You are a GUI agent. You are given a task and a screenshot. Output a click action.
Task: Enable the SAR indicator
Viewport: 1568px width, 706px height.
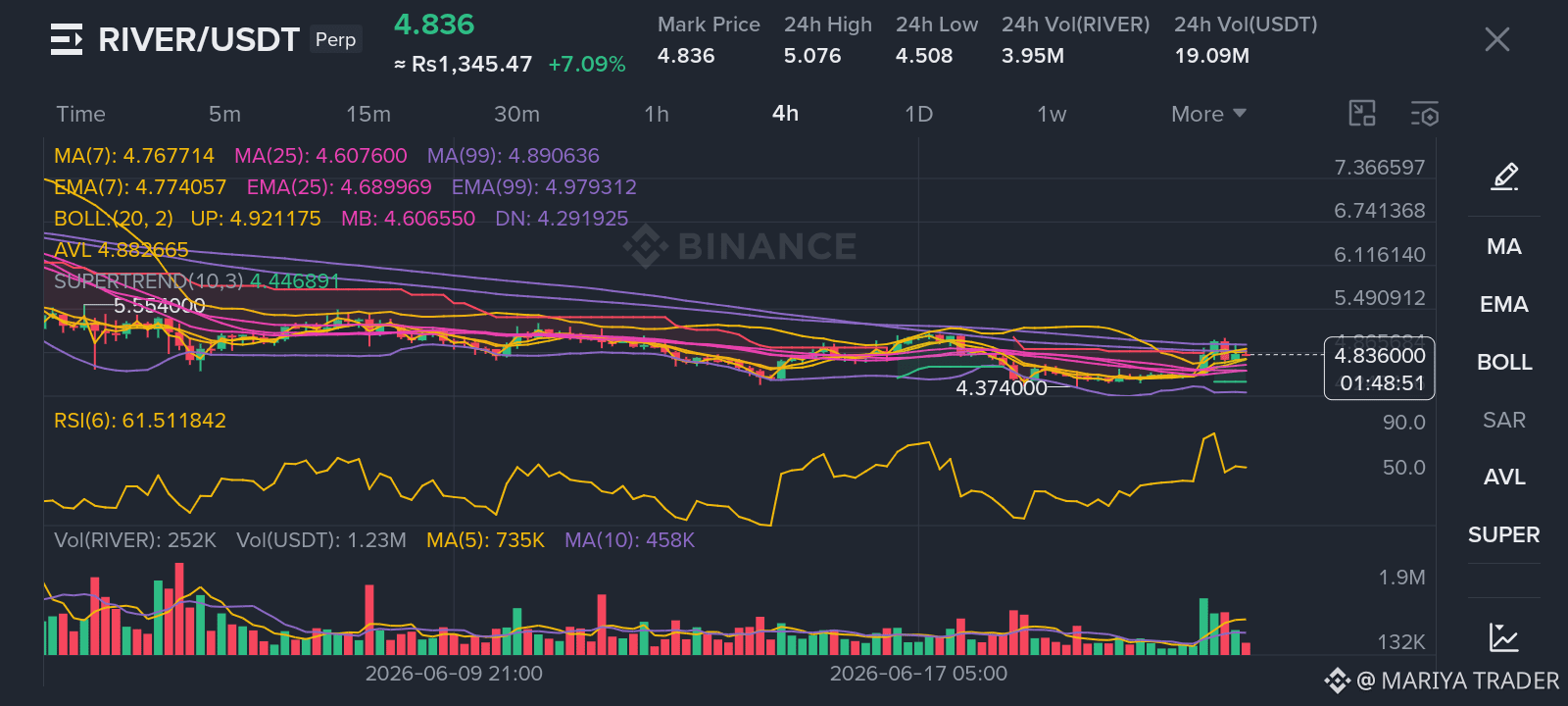[1504, 420]
